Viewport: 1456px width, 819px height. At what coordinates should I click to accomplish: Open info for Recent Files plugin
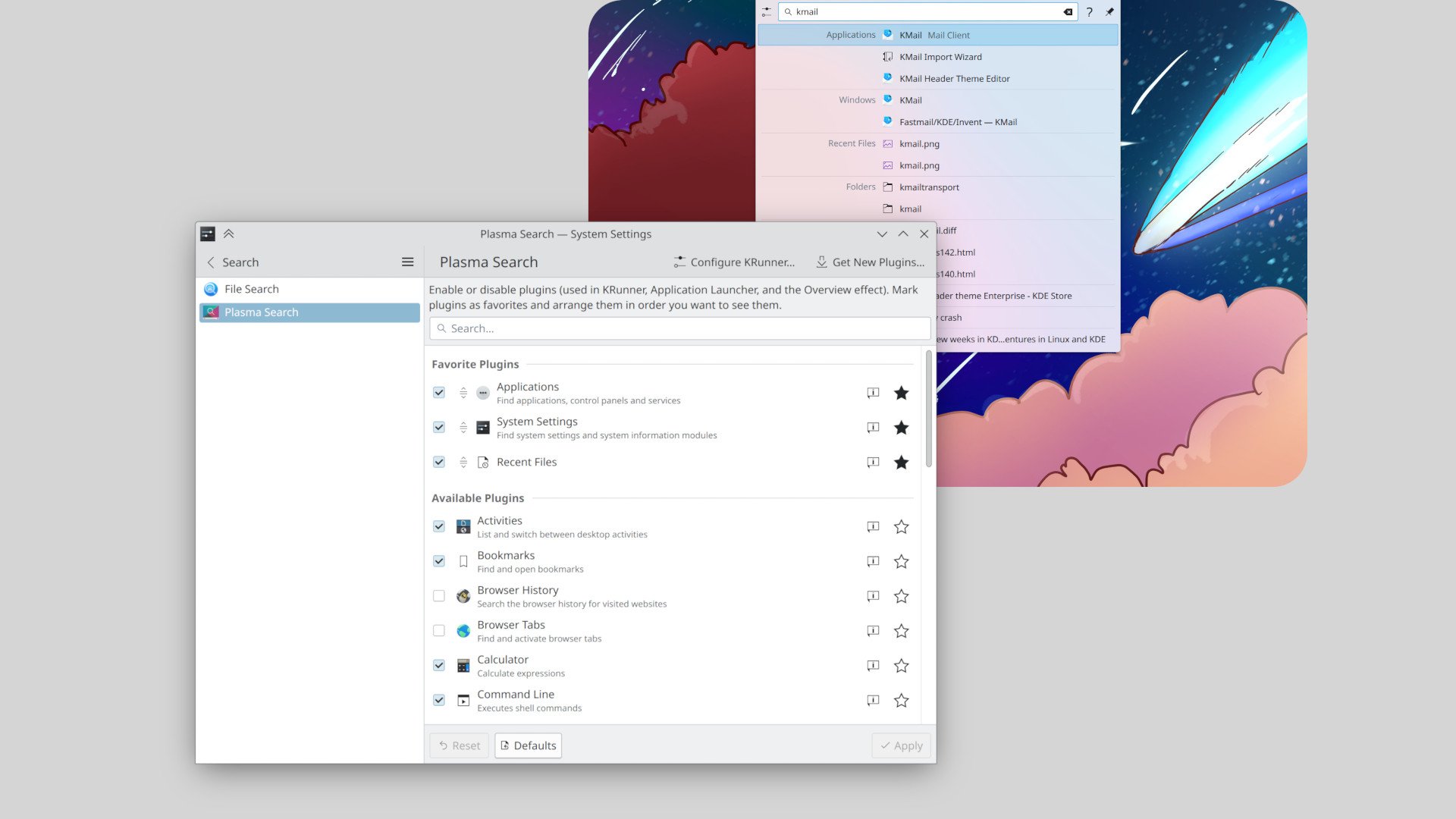point(873,463)
